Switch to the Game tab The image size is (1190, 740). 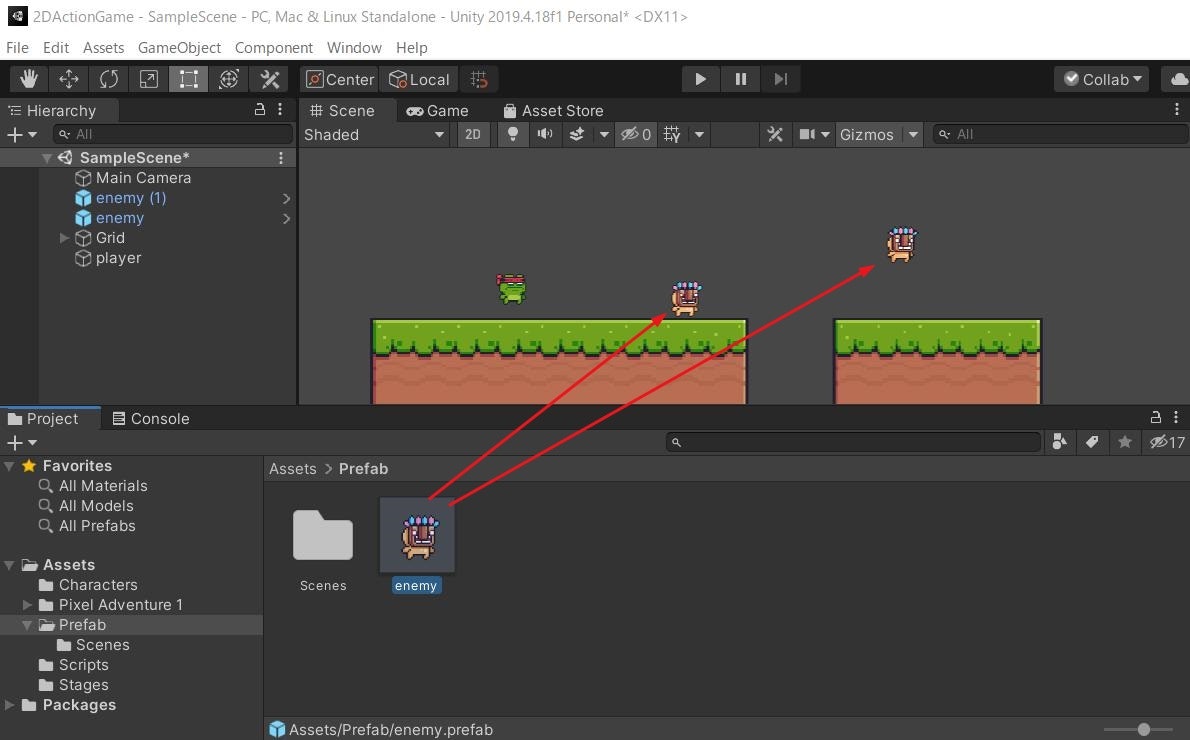pos(437,111)
